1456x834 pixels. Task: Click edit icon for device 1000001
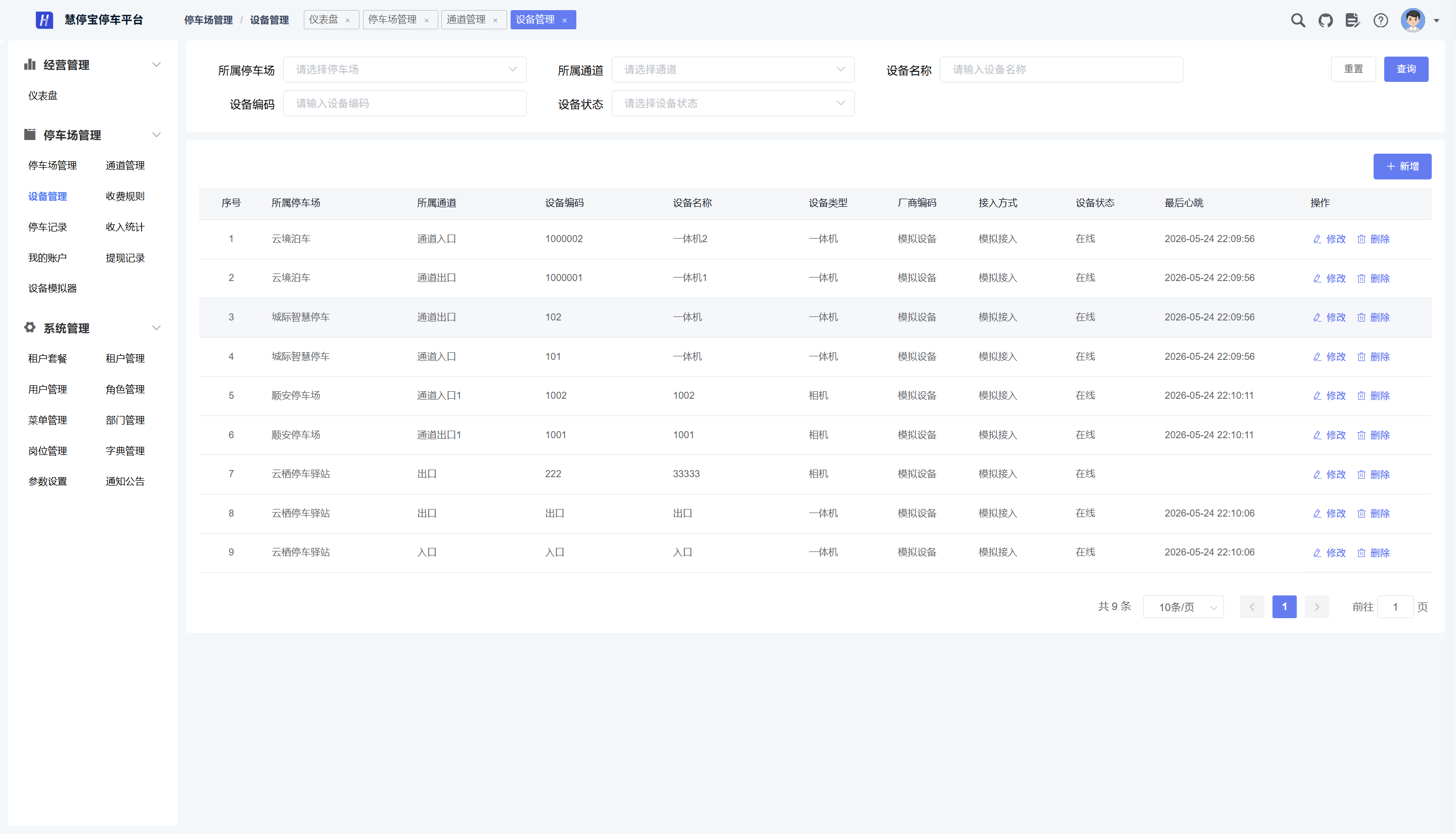pyautogui.click(x=1317, y=279)
